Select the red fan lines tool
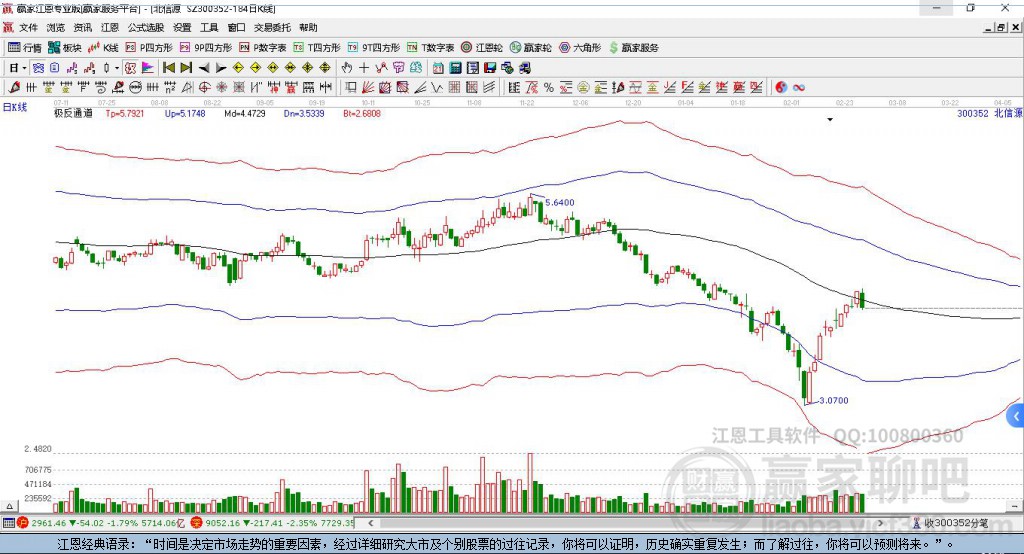The image size is (1024, 554). 368,88
